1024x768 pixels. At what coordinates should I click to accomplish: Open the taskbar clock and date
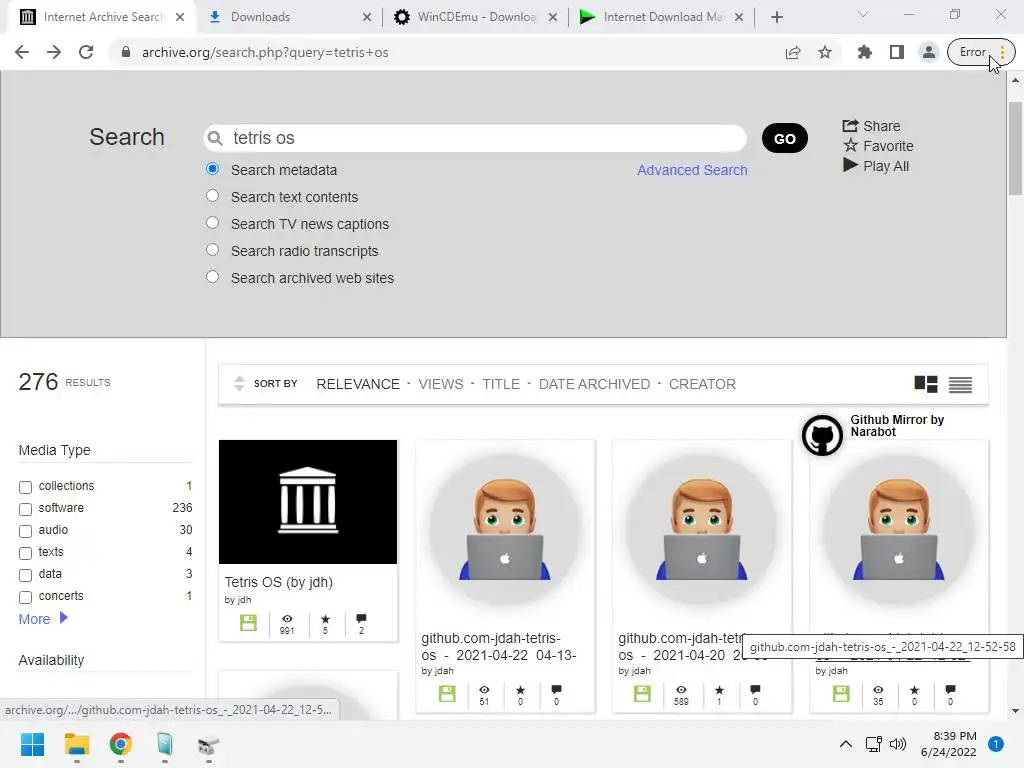[948, 744]
